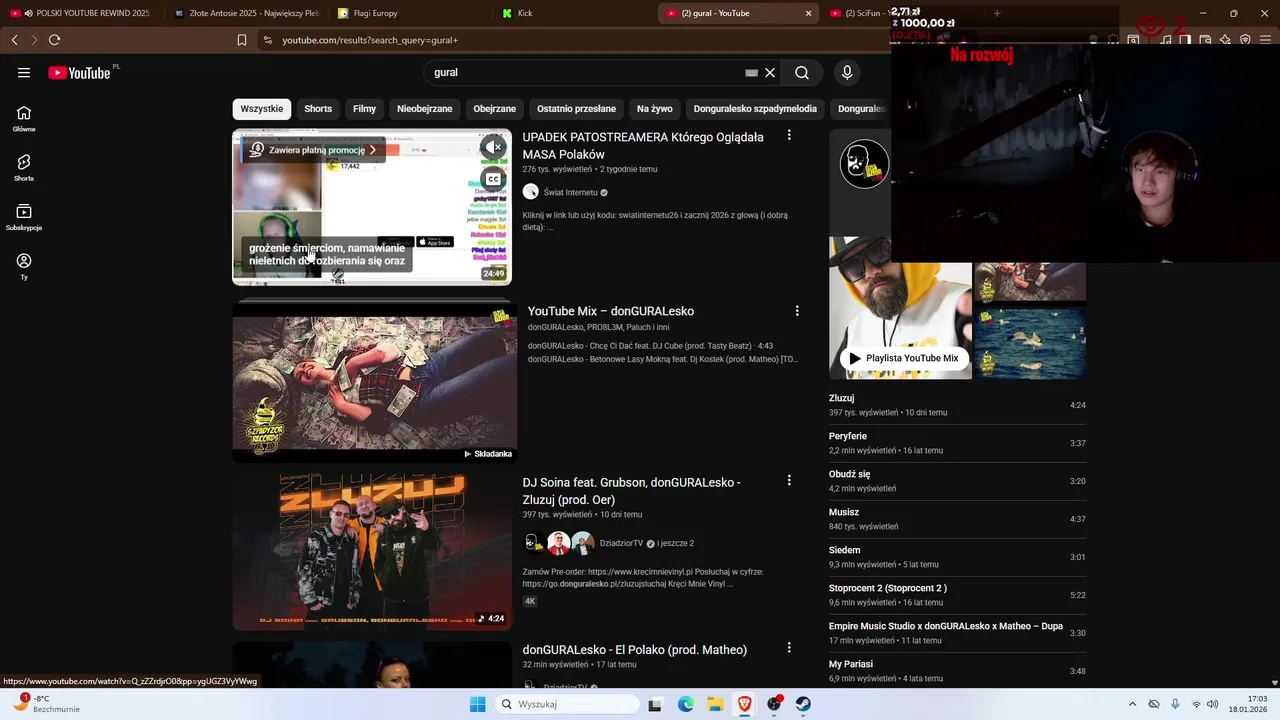Viewport: 1280px width, 720px height.
Task: Open the donGURALesko channel avatar in the side panel
Action: click(865, 165)
